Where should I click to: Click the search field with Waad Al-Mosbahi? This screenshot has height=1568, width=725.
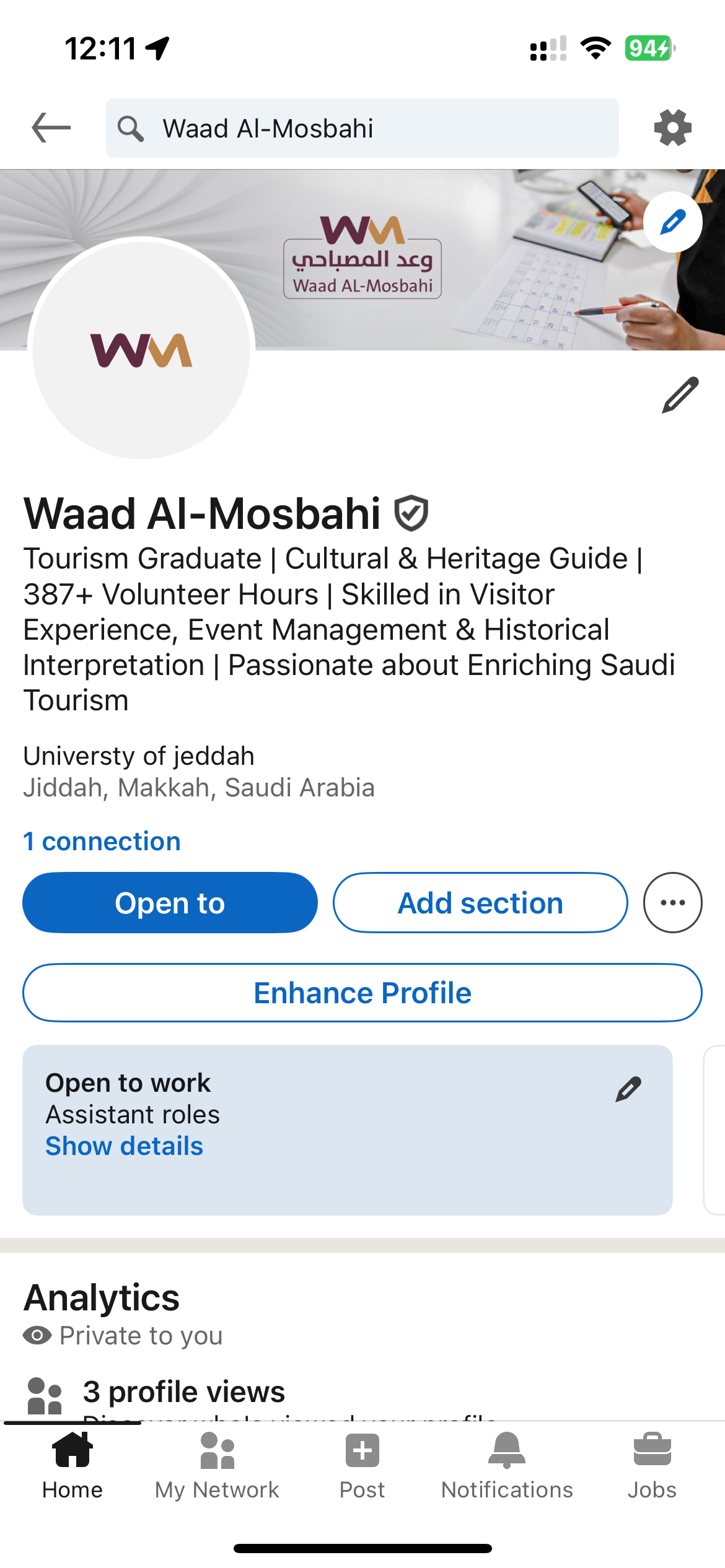pos(362,128)
